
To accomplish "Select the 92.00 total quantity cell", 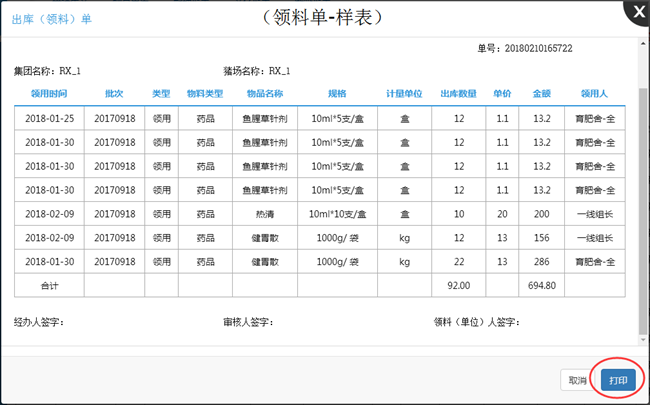I will coord(458,286).
